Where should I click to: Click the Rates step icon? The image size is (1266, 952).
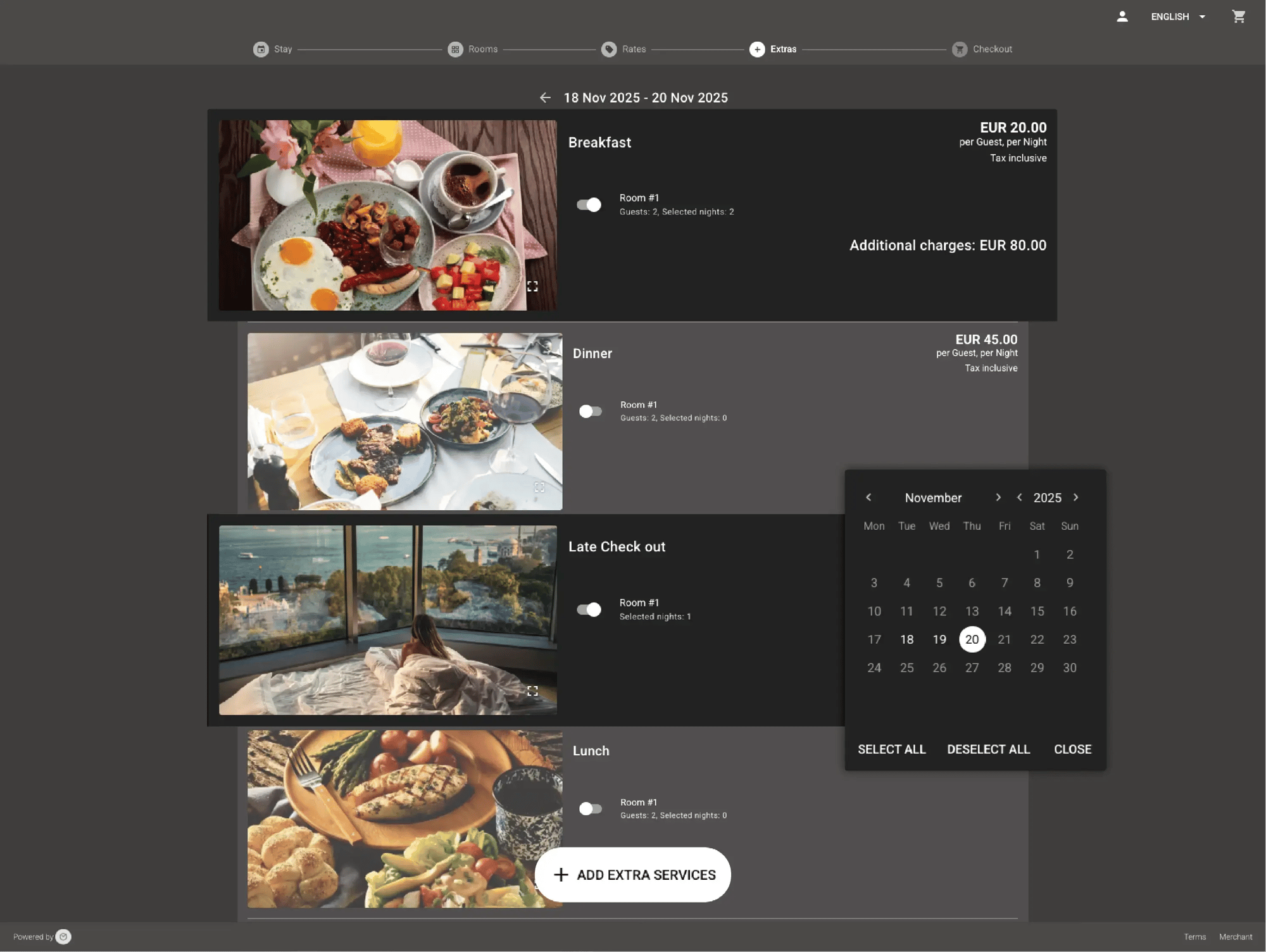[x=609, y=49]
